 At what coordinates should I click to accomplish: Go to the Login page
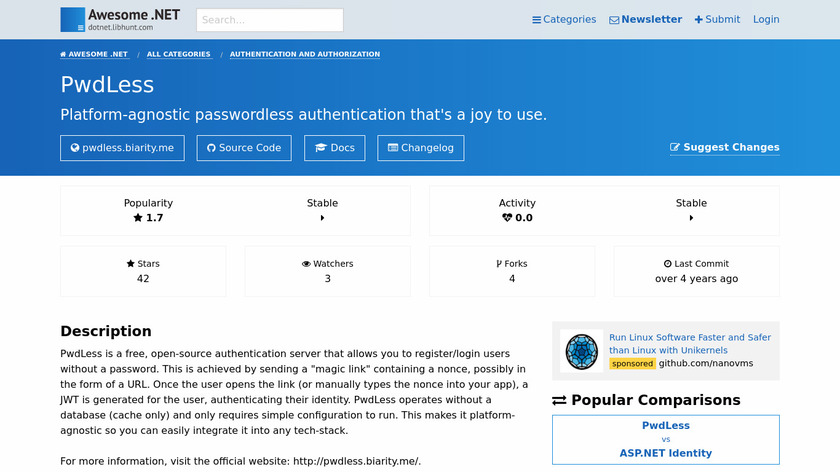click(x=766, y=19)
